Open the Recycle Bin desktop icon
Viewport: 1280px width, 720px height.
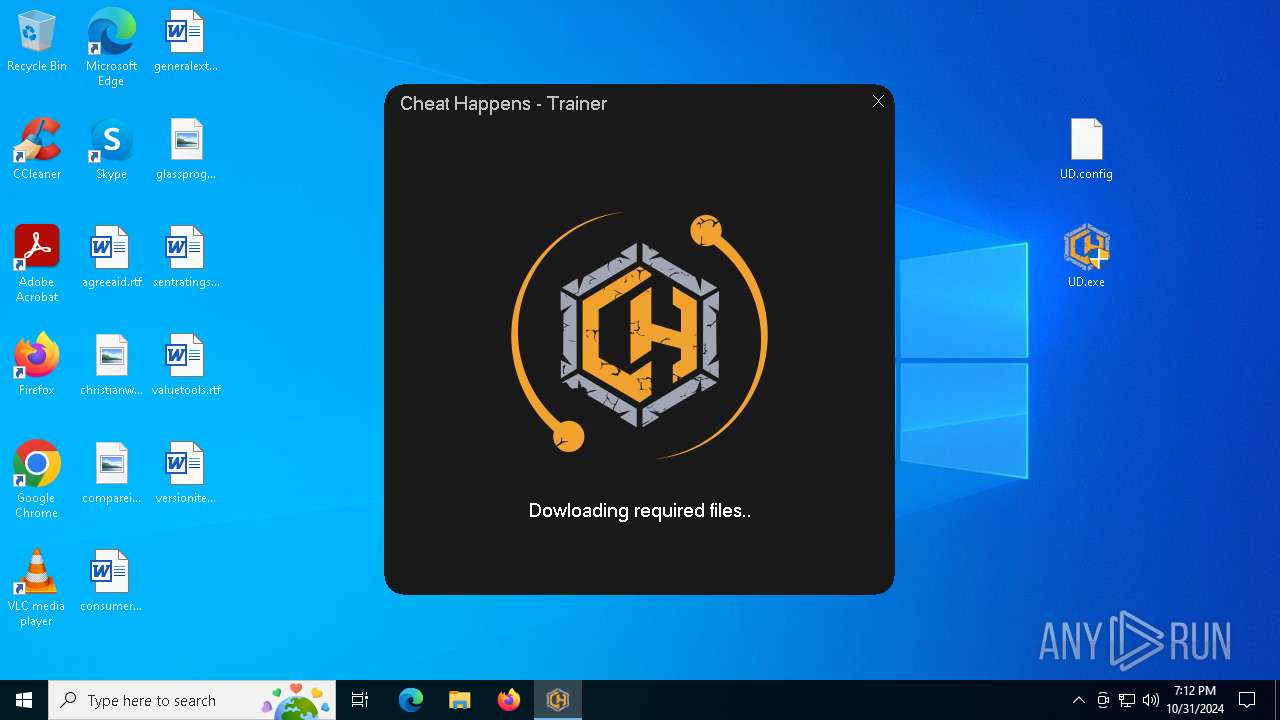point(37,42)
